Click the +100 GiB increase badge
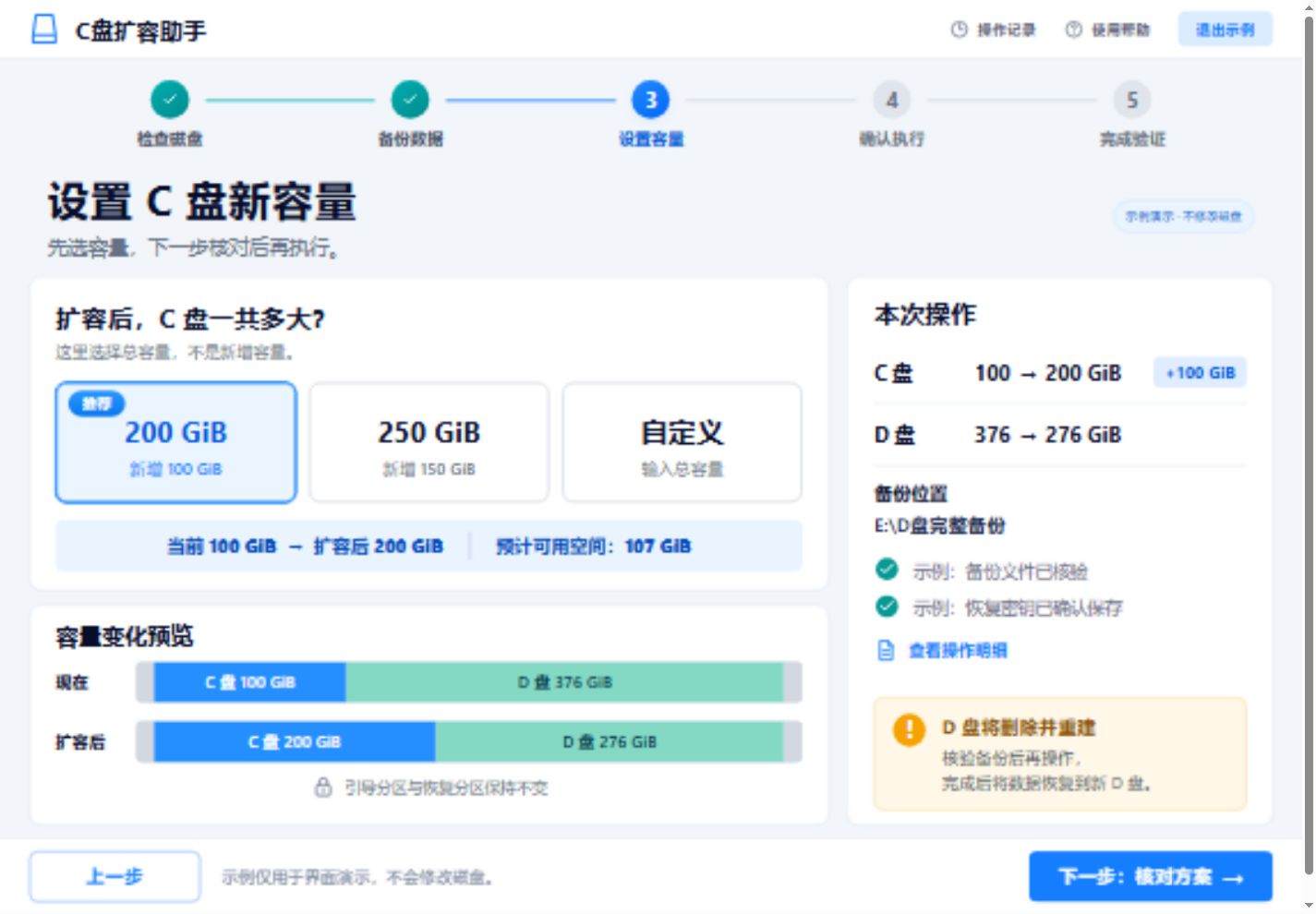 [1200, 373]
